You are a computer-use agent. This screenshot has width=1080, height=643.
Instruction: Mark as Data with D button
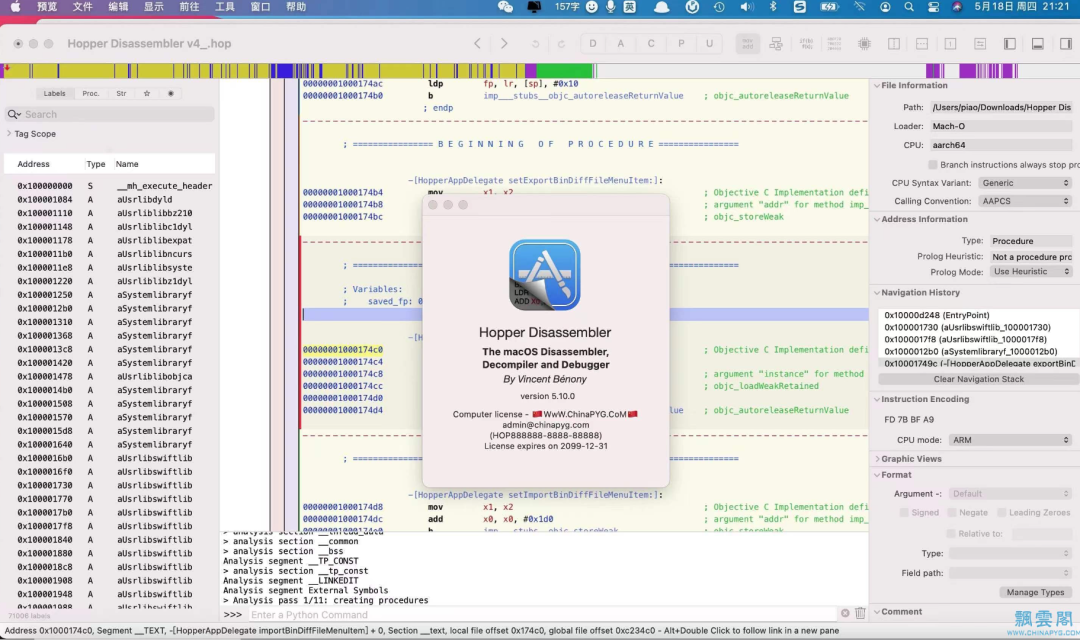coord(592,43)
